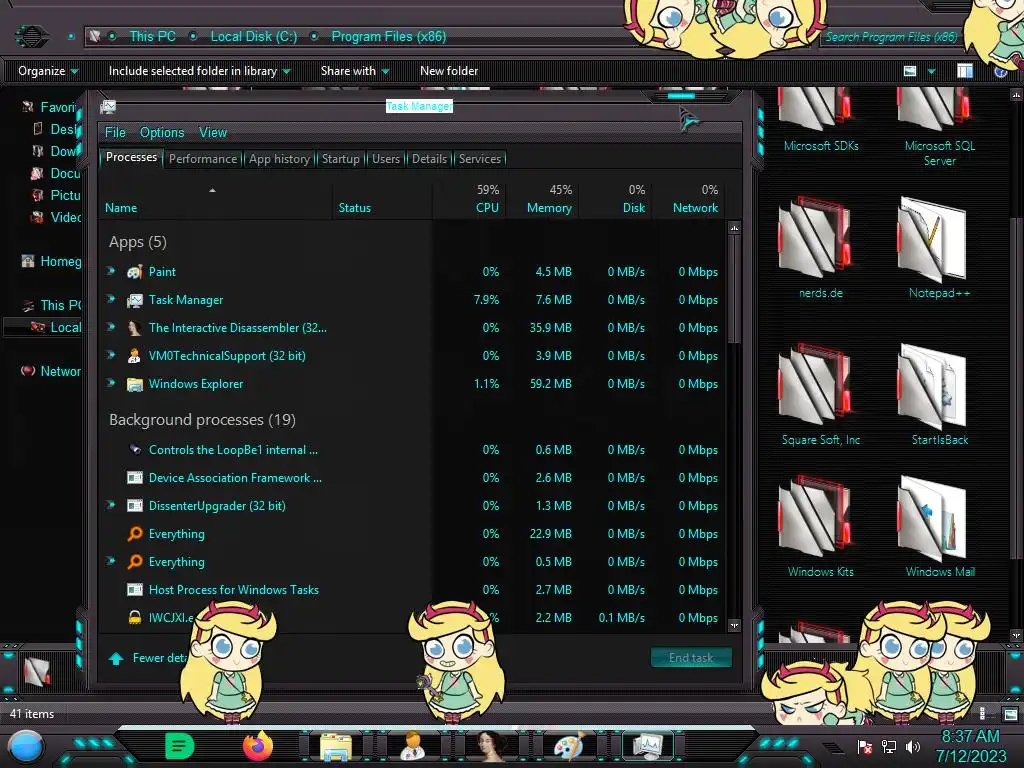Expand the DissenterUpgrader process row
Screen dimensions: 1024x768
tap(111, 505)
